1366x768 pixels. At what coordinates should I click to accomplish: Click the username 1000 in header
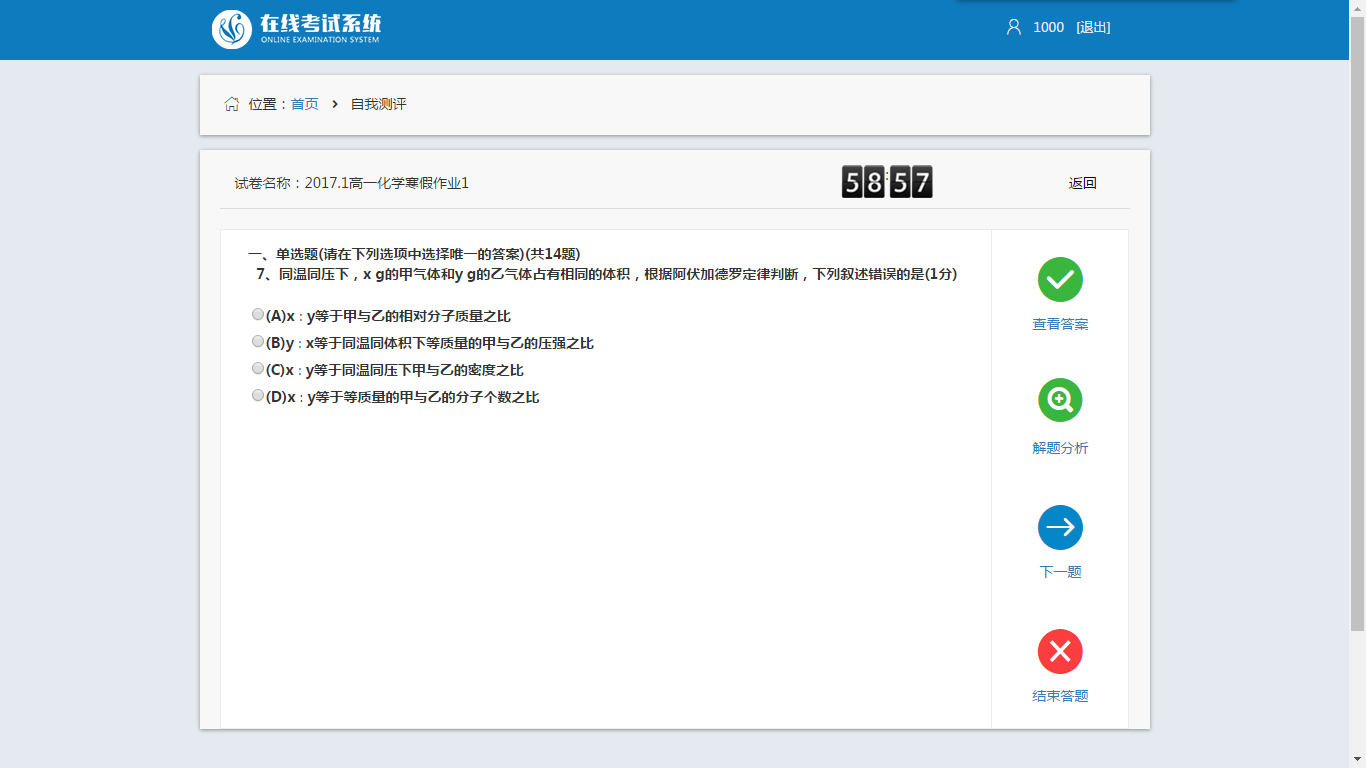pyautogui.click(x=1048, y=27)
